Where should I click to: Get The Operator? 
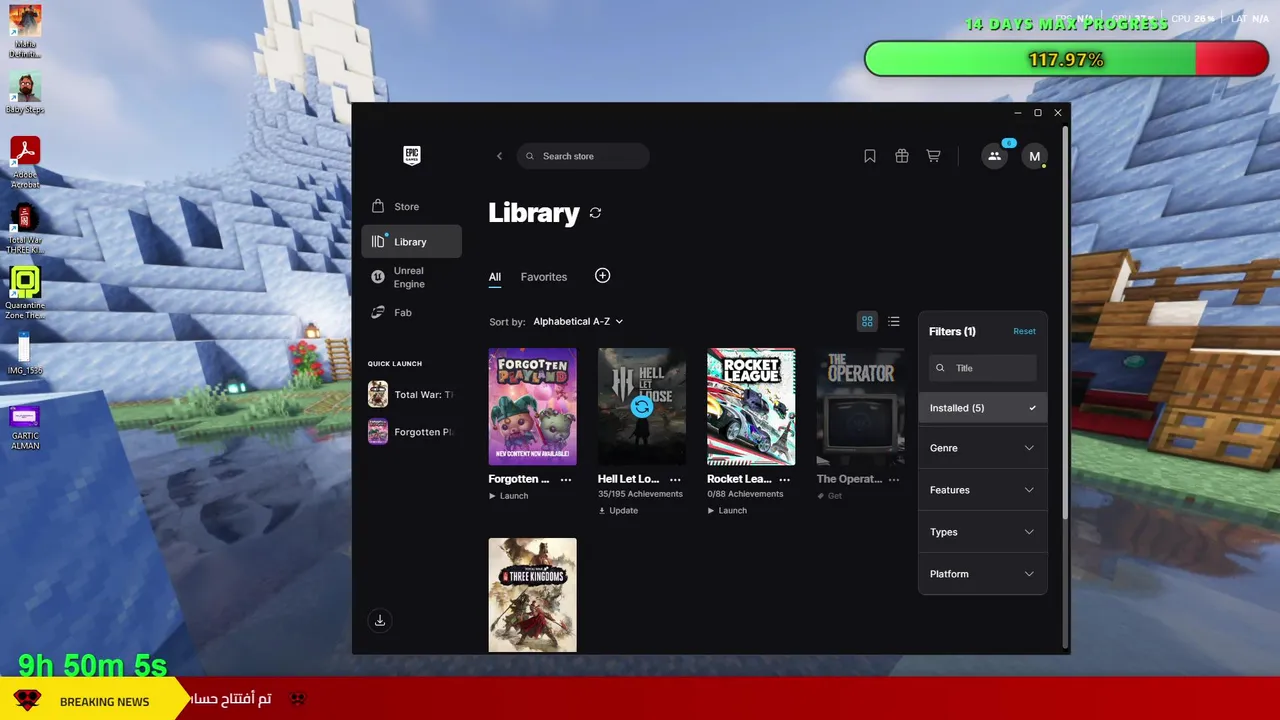pyautogui.click(x=829, y=496)
